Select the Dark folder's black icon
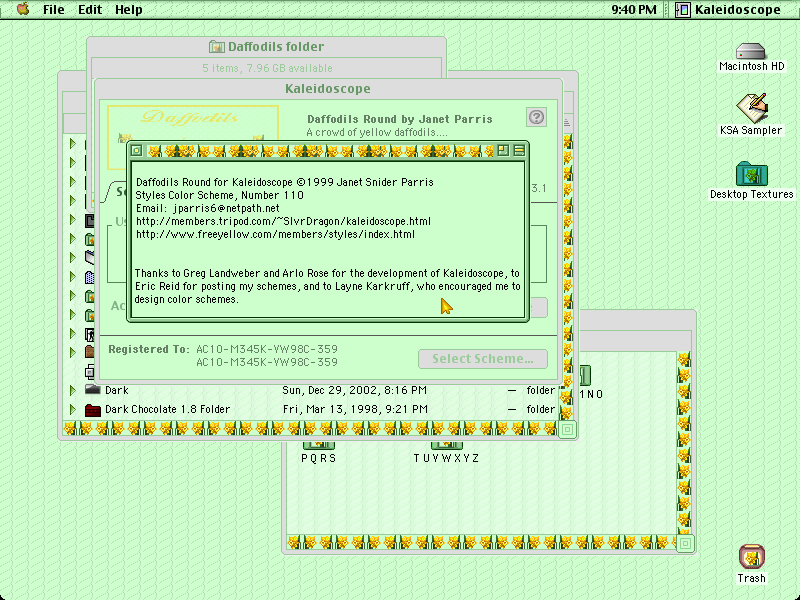 [x=92, y=390]
